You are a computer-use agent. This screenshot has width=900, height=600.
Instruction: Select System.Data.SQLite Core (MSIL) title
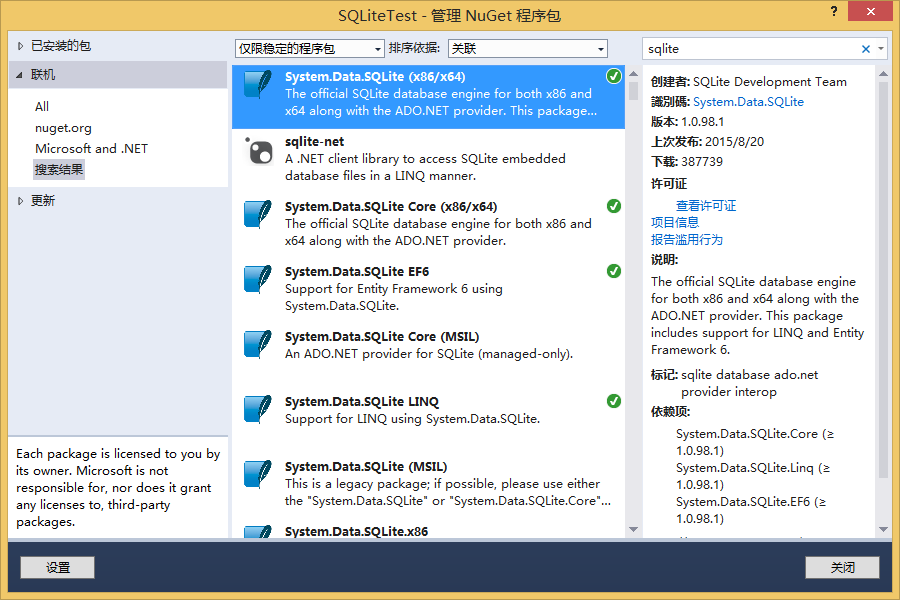point(382,336)
